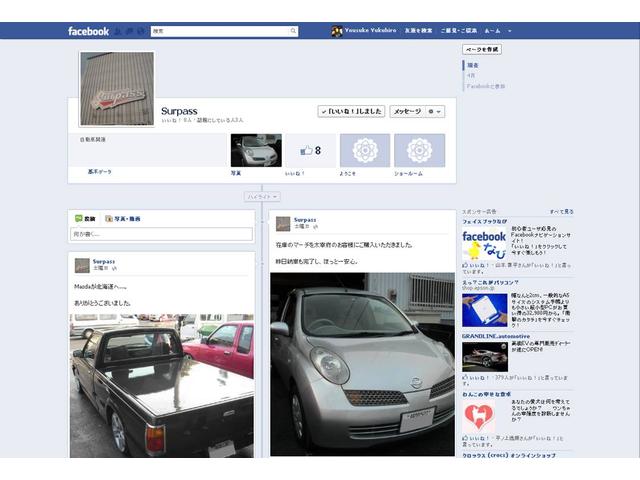The height and width of the screenshot is (480, 640).
Task: Open the ようこそ app tile
Action: tap(364, 150)
